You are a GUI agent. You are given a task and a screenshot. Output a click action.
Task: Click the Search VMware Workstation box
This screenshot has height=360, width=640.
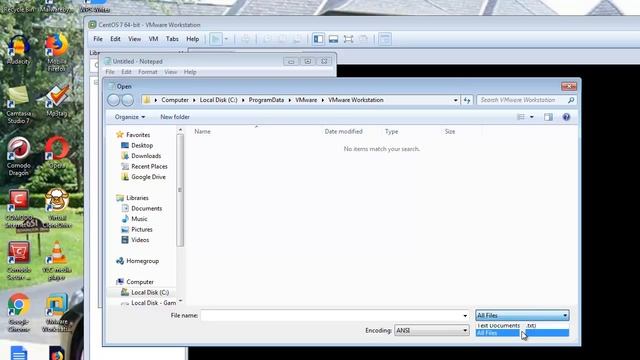click(522, 100)
